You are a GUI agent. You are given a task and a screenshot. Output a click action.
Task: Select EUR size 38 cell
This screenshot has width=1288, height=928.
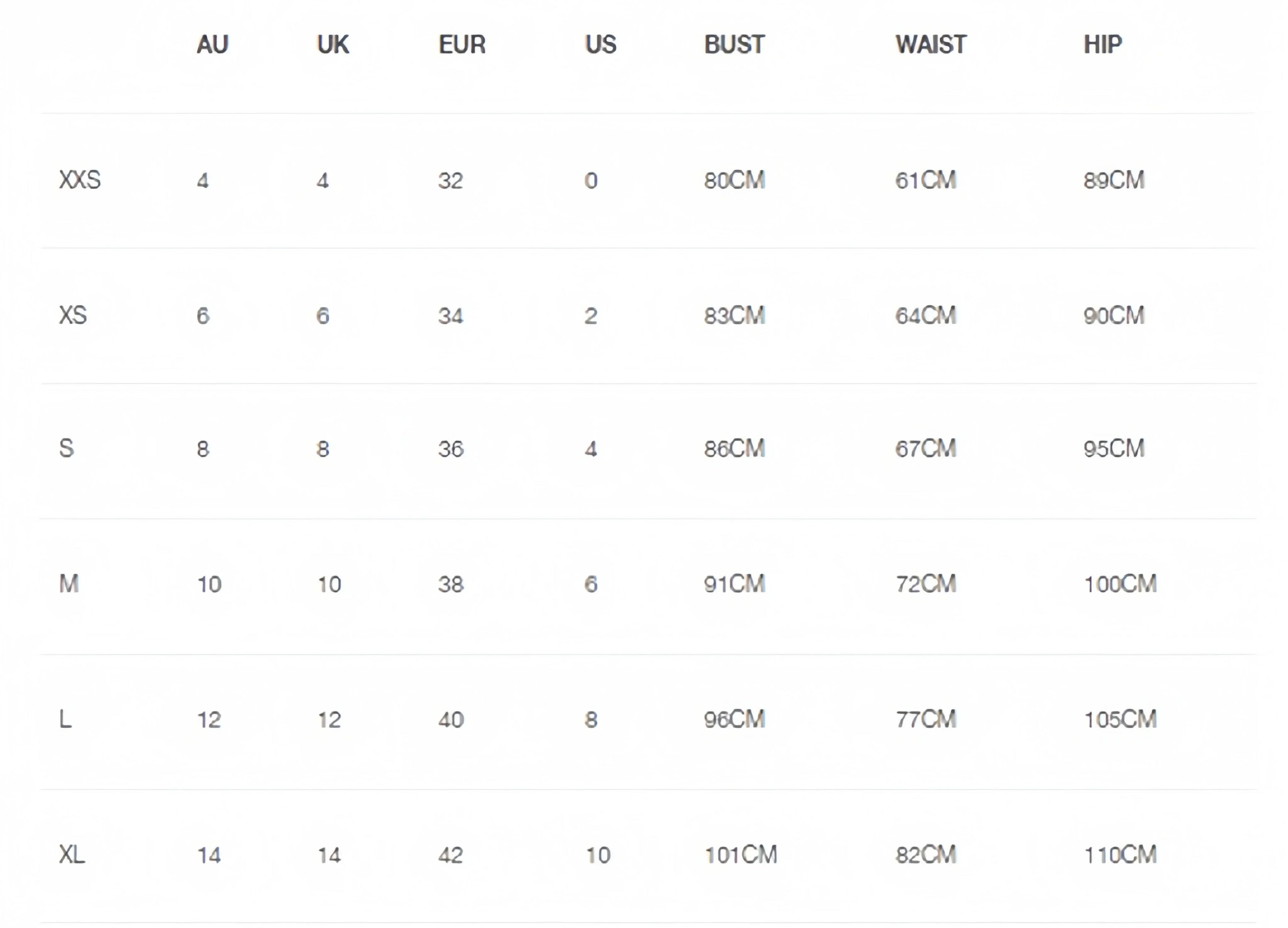pyautogui.click(x=451, y=584)
